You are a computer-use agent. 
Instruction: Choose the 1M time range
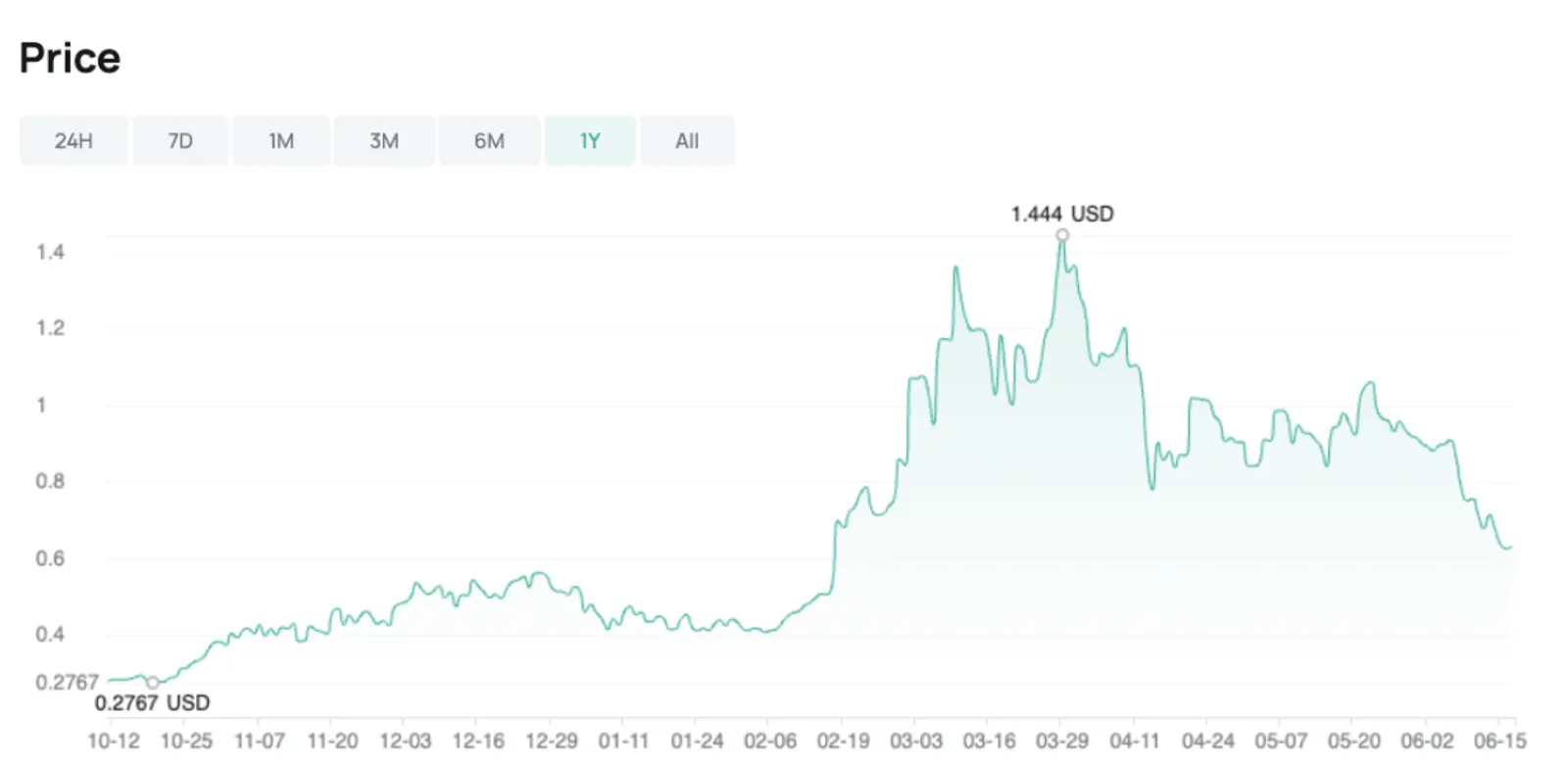[x=281, y=141]
